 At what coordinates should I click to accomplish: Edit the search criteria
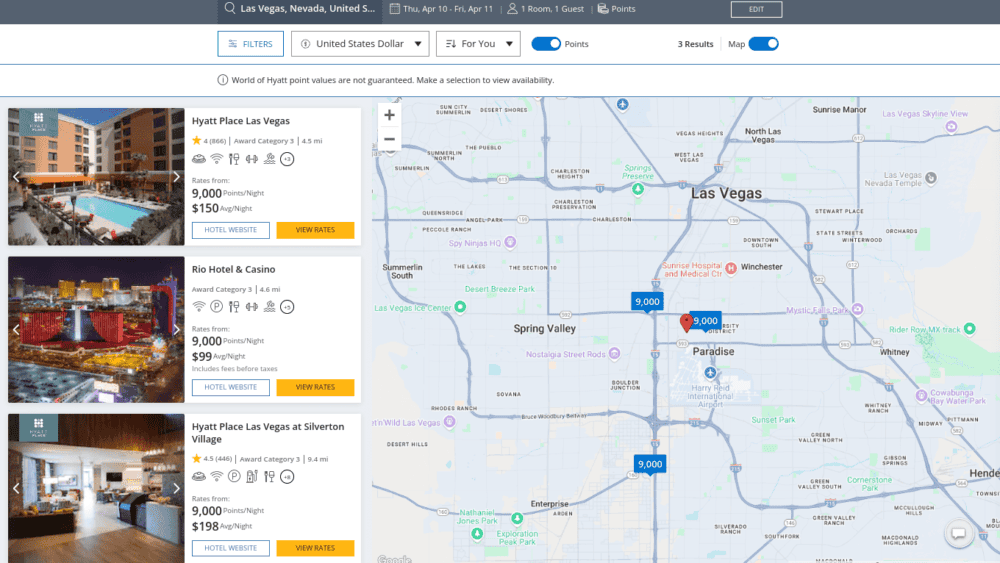click(x=756, y=9)
